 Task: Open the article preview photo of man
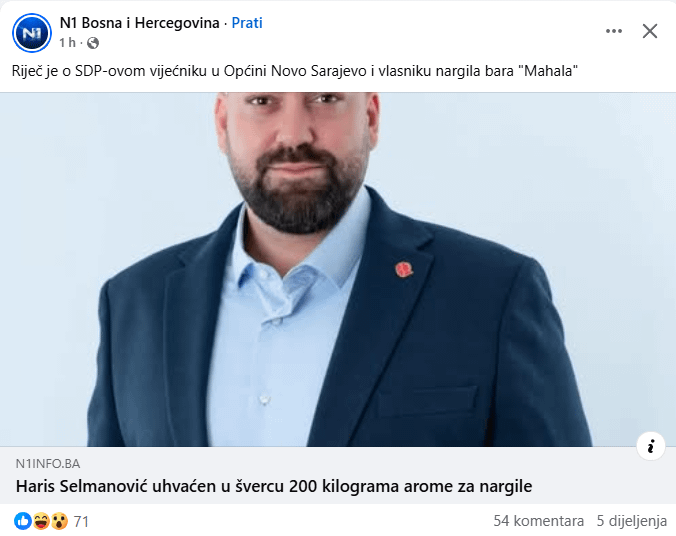(x=338, y=270)
